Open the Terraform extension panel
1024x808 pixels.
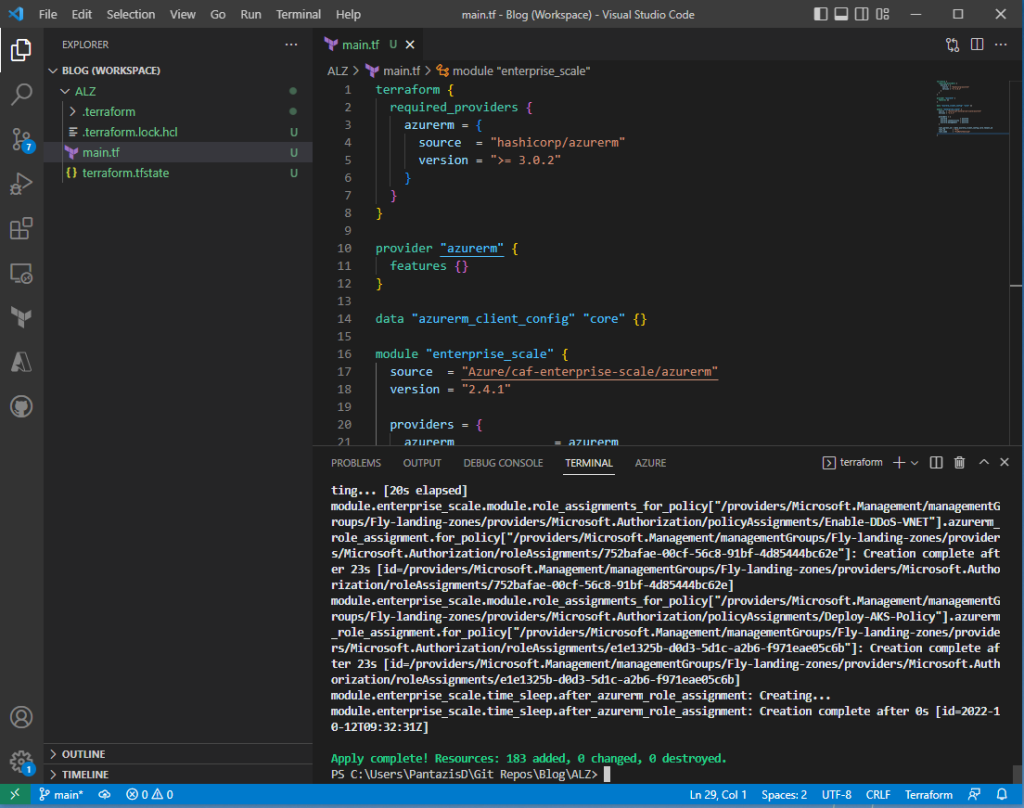[x=21, y=318]
